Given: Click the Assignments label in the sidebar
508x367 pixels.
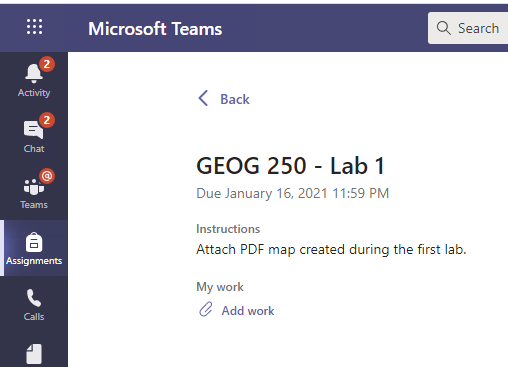Looking at the screenshot, I should 34,261.
